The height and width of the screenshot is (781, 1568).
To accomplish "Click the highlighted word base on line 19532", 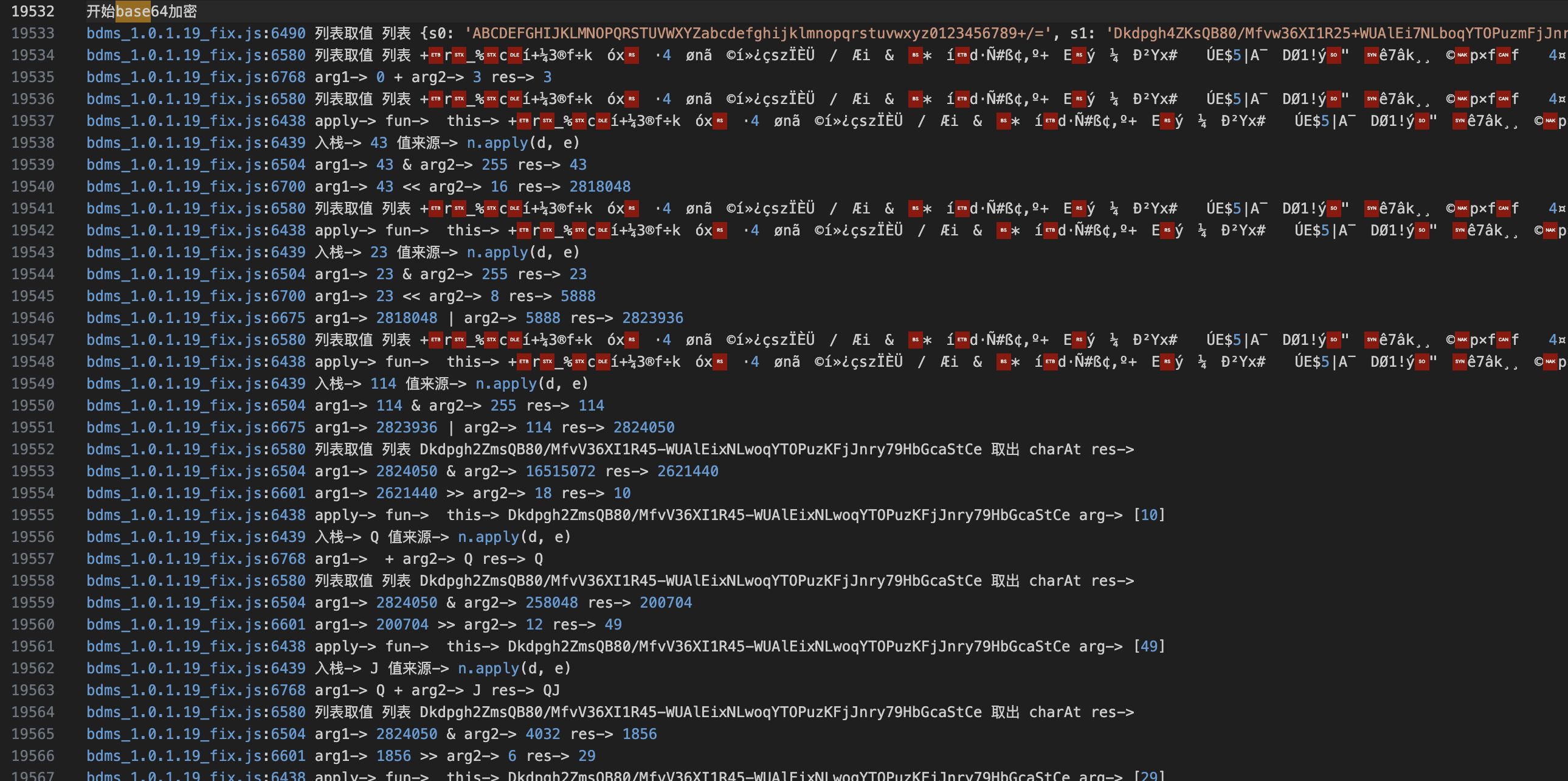I will [133, 11].
